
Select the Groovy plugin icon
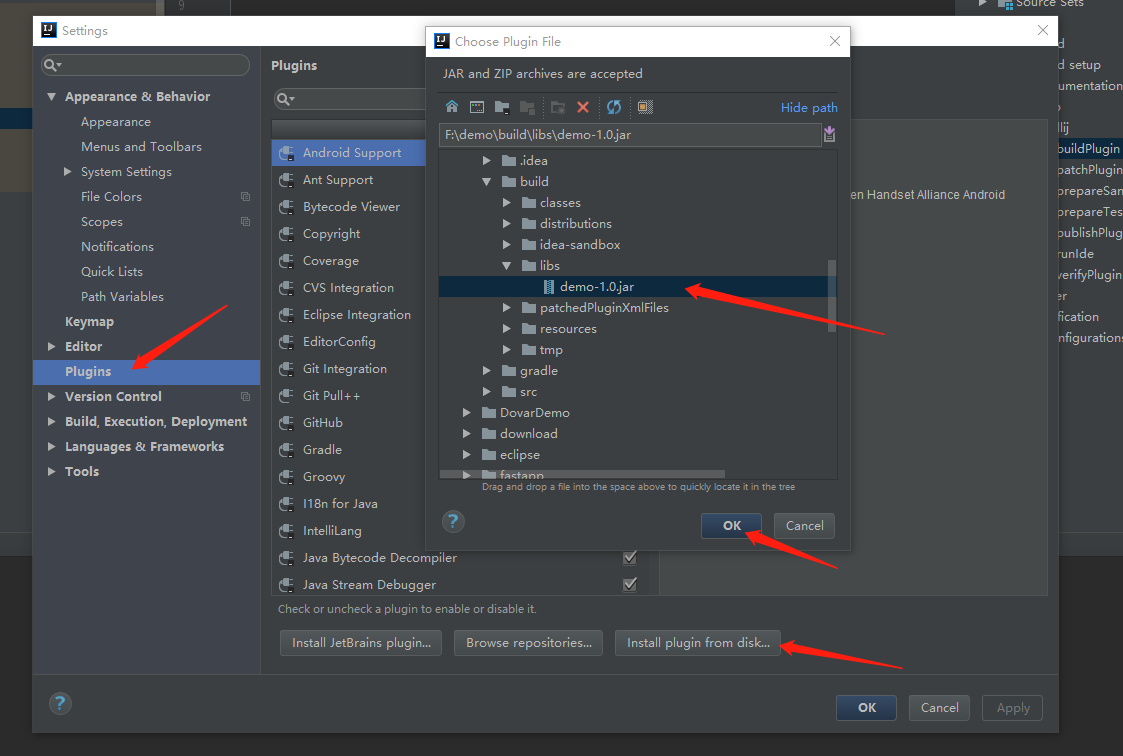(286, 477)
